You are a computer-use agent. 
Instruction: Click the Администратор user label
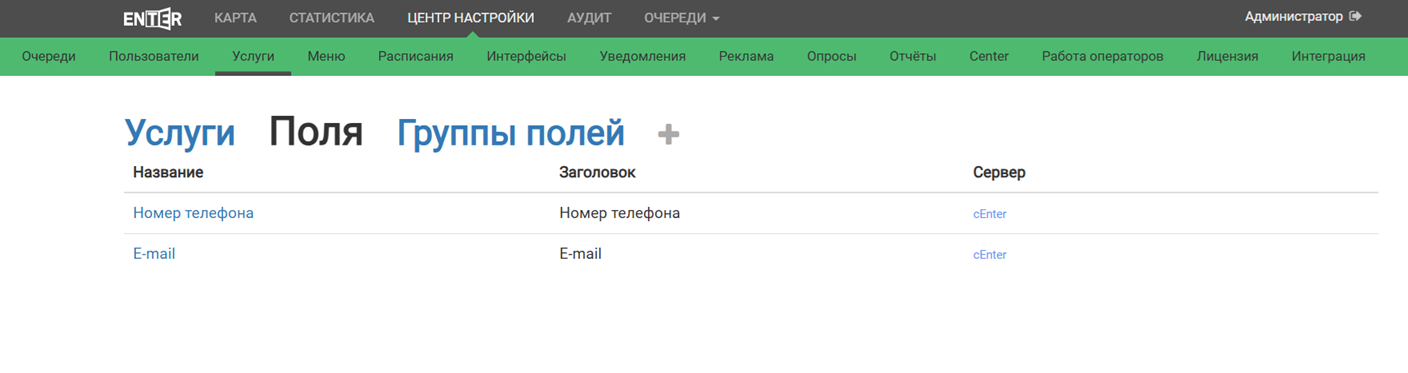coord(1294,17)
